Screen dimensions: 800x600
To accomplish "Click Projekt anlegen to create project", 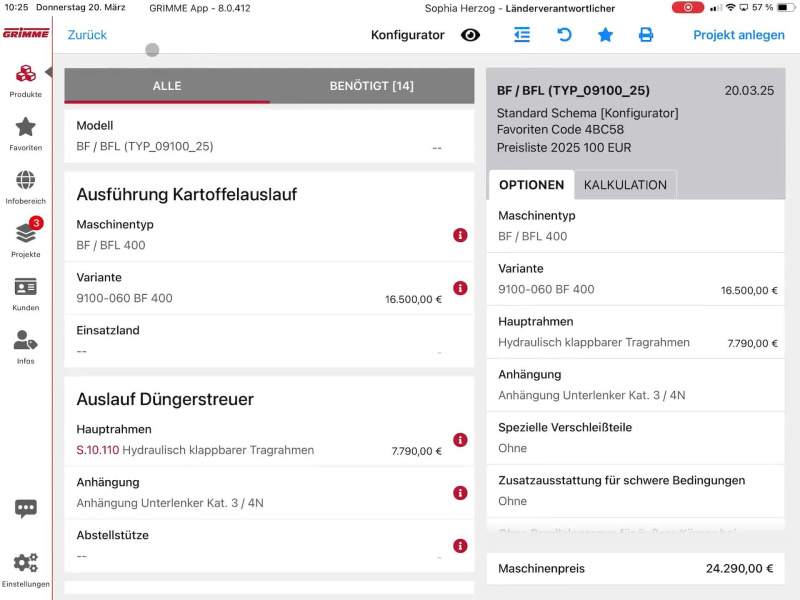I will coord(738,35).
